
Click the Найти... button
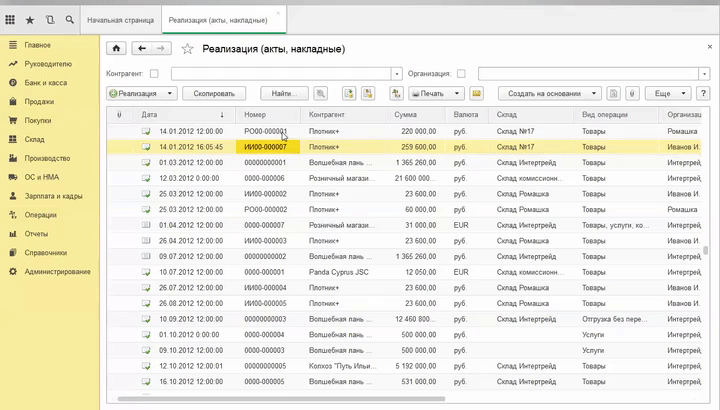pyautogui.click(x=284, y=93)
